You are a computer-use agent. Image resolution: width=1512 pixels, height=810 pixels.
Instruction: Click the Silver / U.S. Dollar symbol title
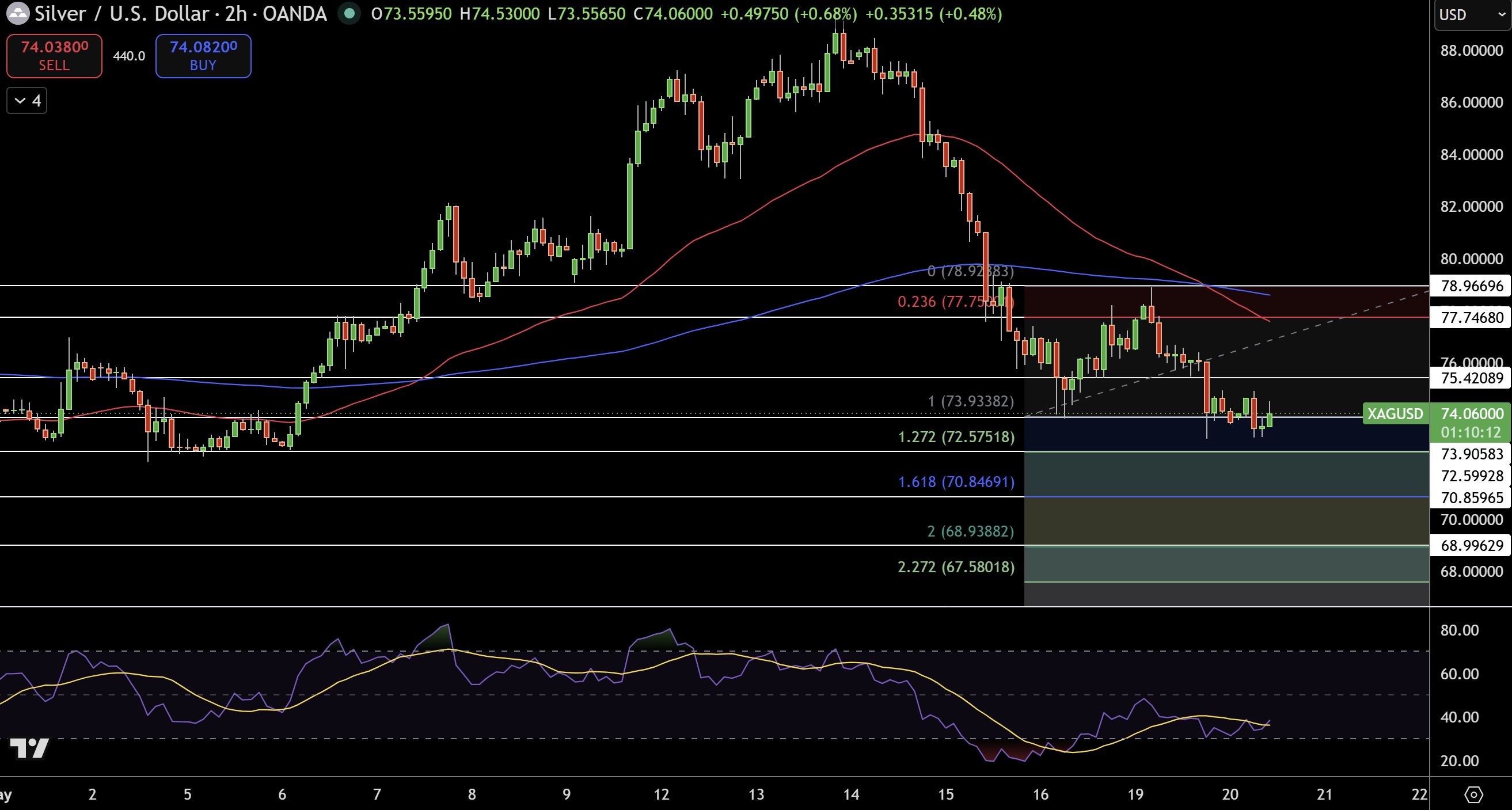tap(181, 13)
